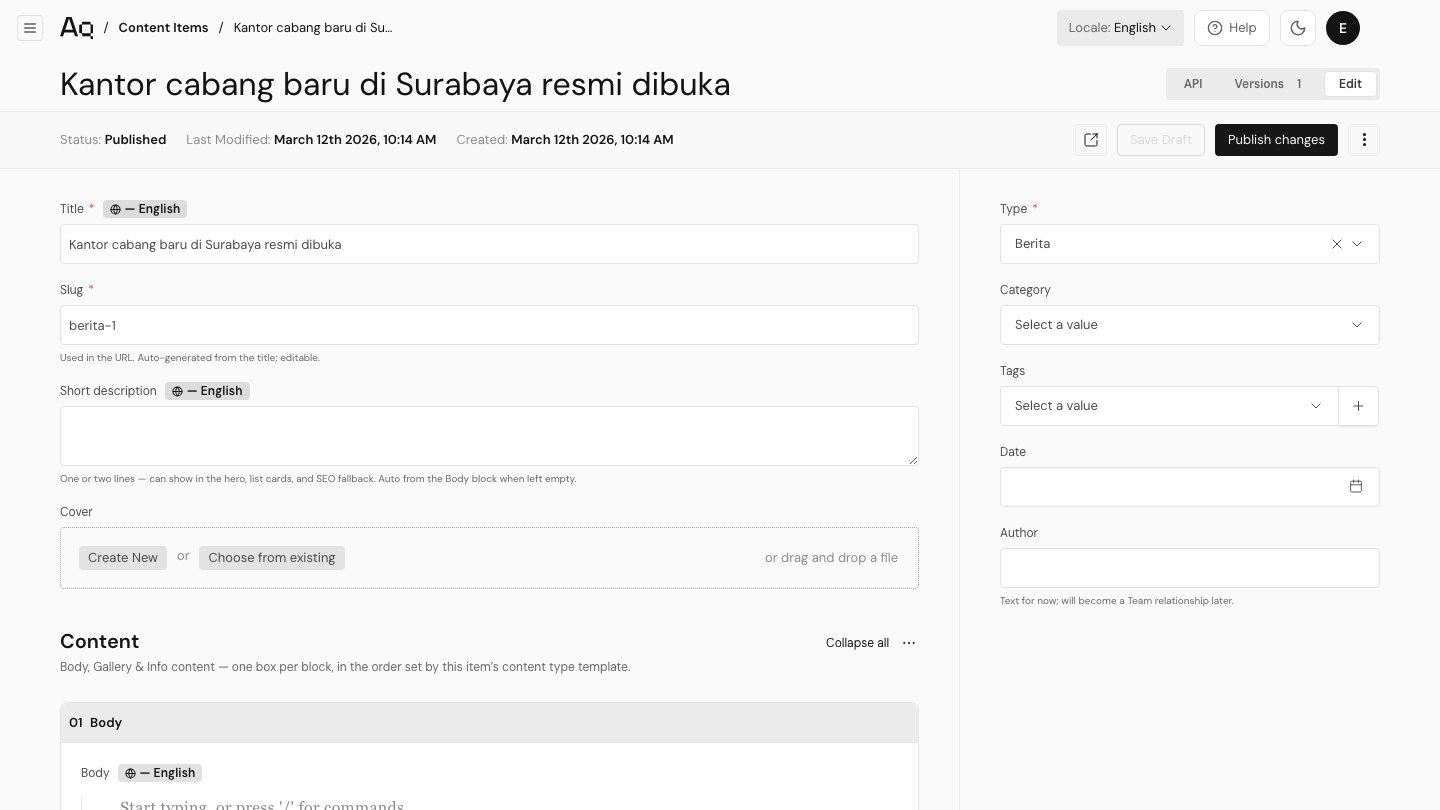Click Create New cover button
1440x810 pixels.
click(123, 558)
